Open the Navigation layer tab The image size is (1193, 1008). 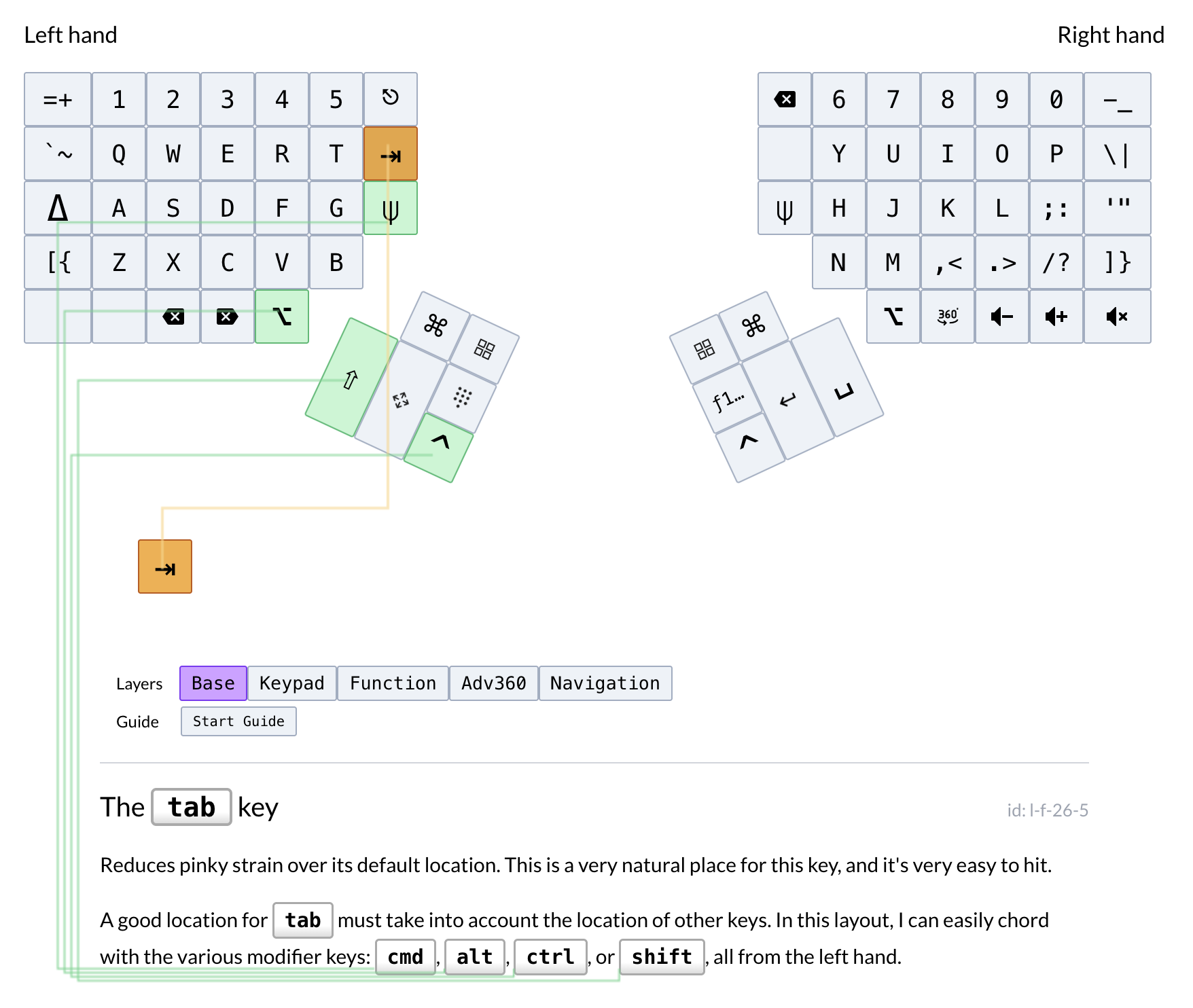[x=605, y=683]
